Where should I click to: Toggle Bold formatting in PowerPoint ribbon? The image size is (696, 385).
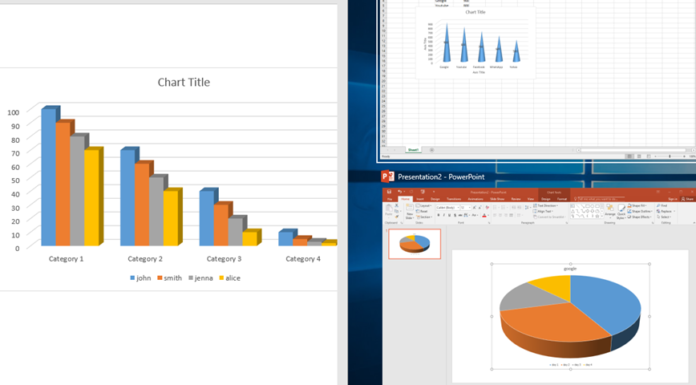pyautogui.click(x=439, y=215)
